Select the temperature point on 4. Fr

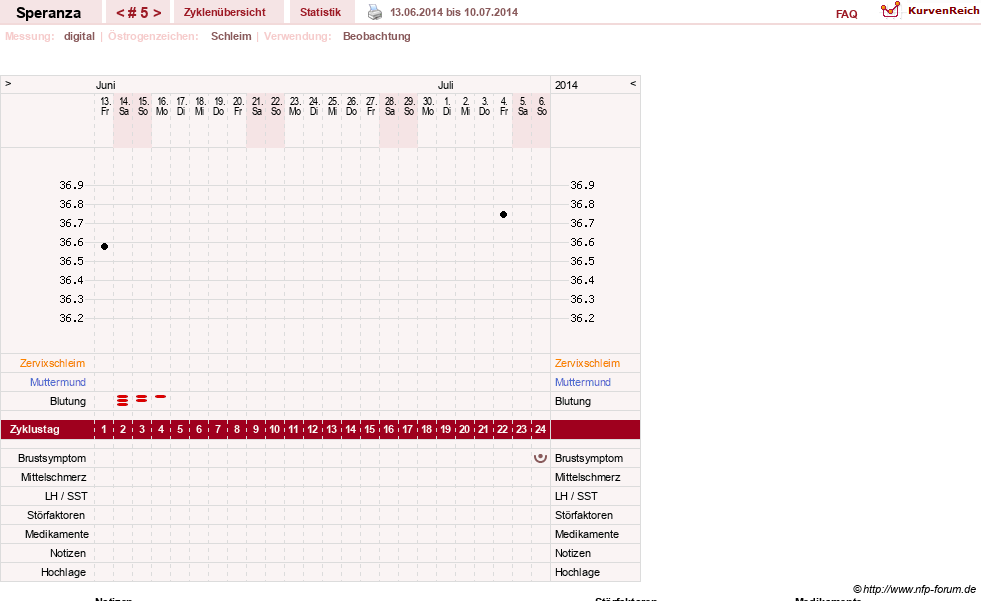pos(504,215)
